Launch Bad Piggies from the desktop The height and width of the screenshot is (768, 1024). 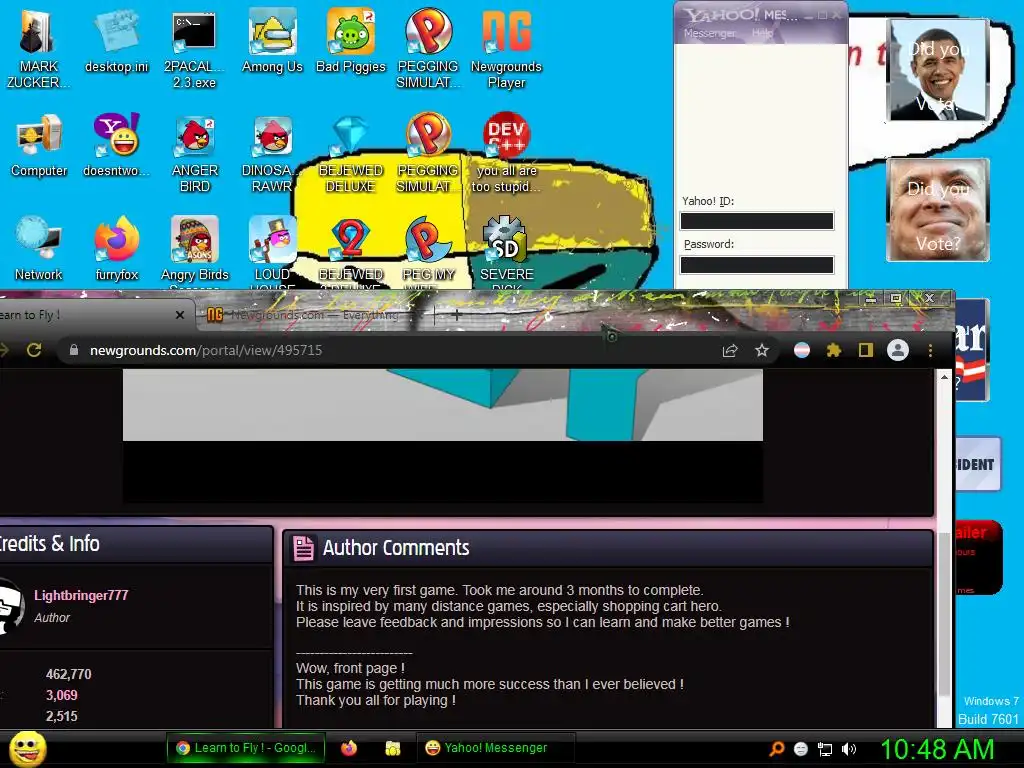pyautogui.click(x=351, y=42)
